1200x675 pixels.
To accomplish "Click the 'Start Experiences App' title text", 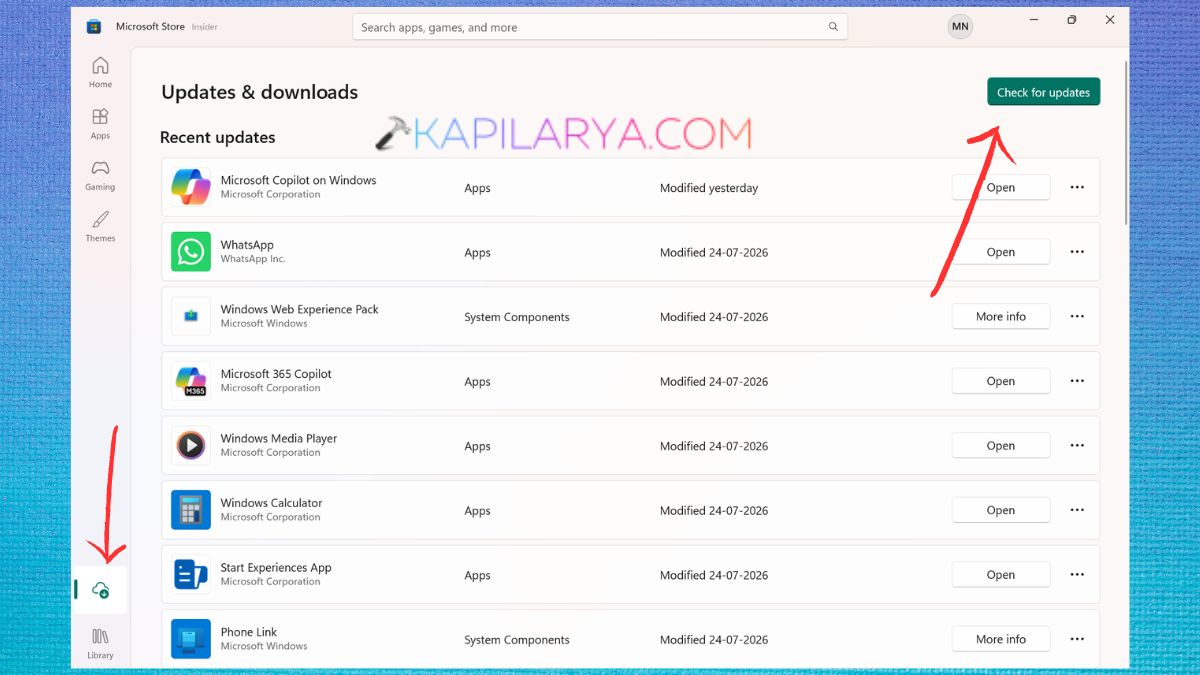I will (x=276, y=567).
